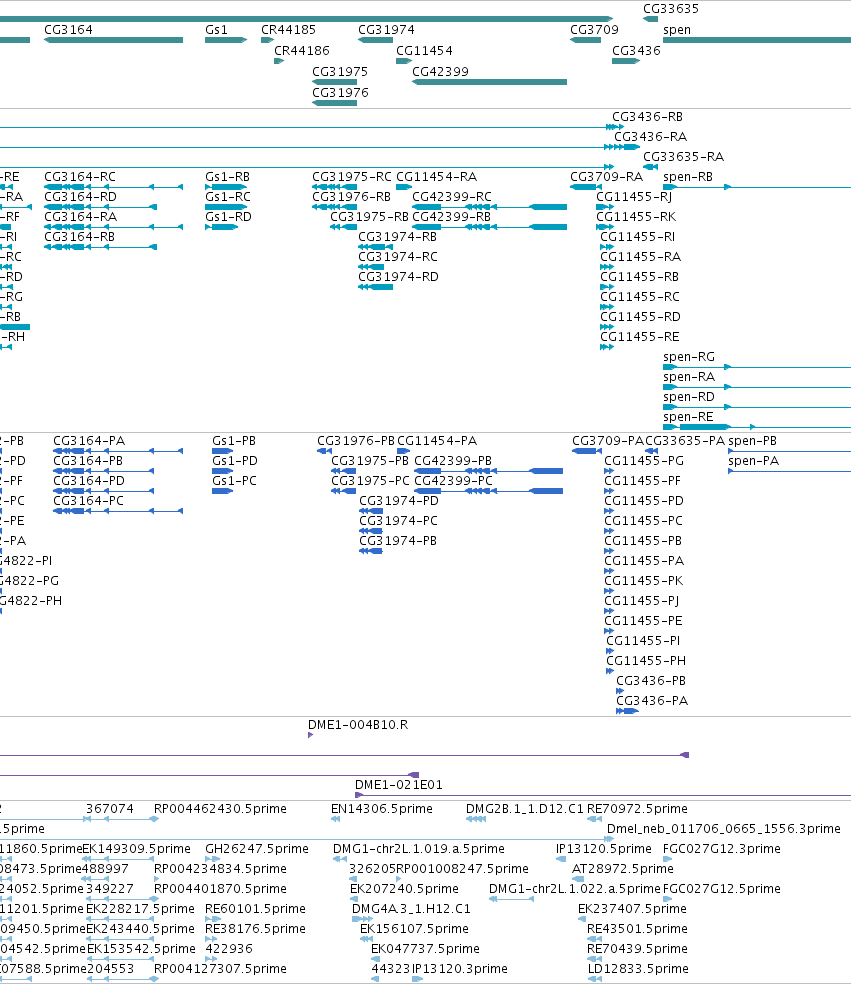
Task: Click the spen-RA transcript label
Action: point(689,377)
